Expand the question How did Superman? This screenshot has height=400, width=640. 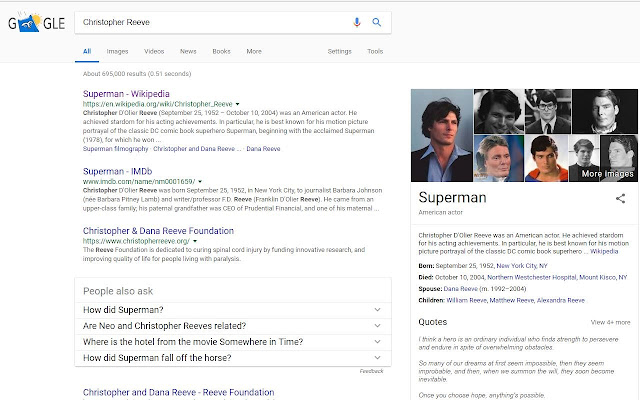pos(233,310)
